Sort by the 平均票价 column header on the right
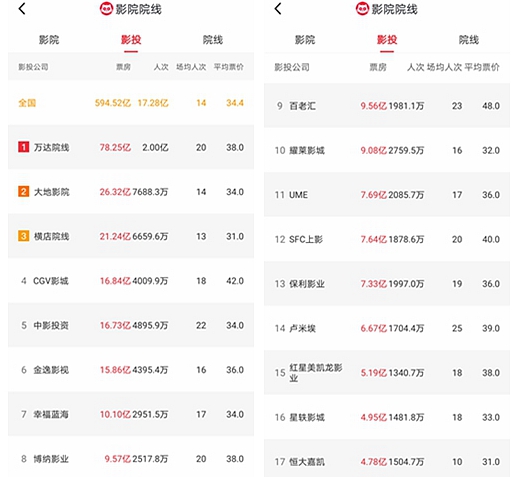521x477 pixels. [482, 67]
